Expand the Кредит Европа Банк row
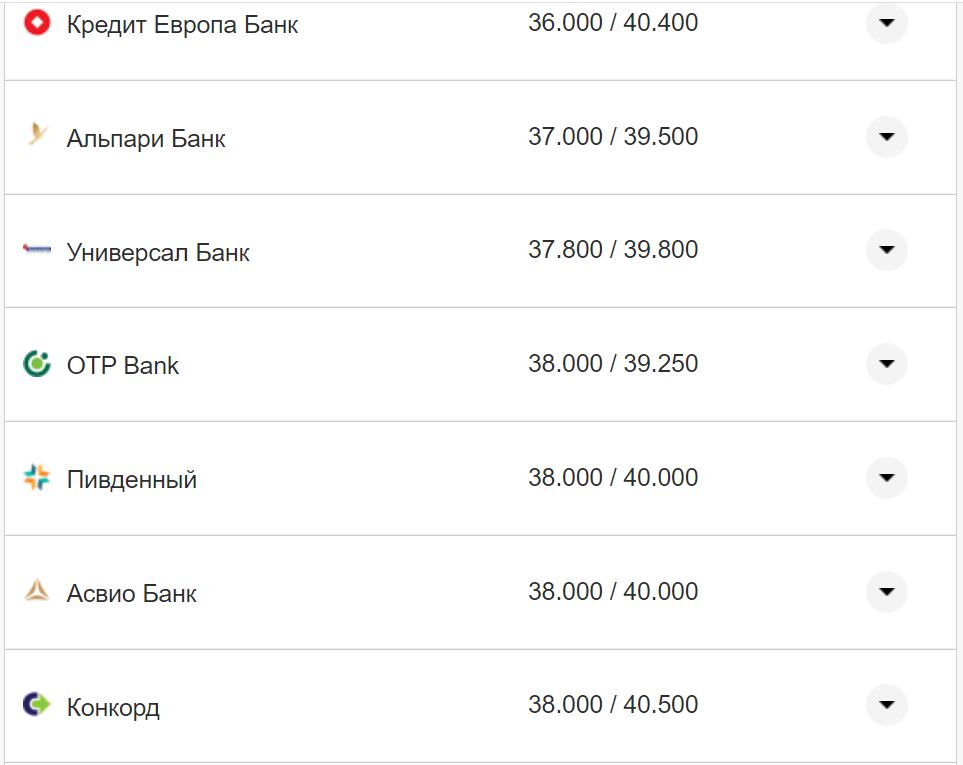The height and width of the screenshot is (765, 963). (886, 23)
